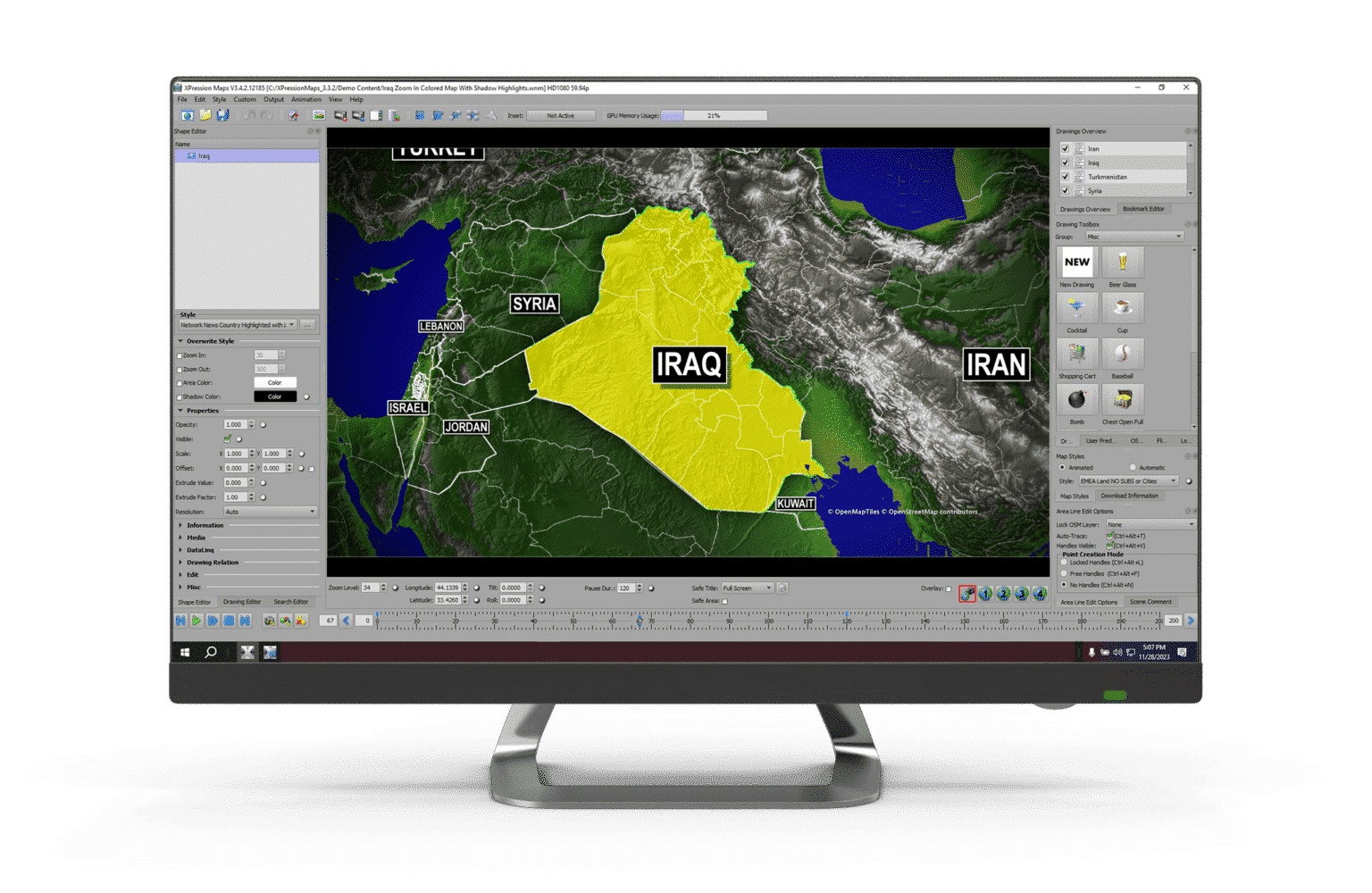This screenshot has width=1372, height=893.
Task: Select the Beer Glass drawing tool
Action: click(1123, 262)
